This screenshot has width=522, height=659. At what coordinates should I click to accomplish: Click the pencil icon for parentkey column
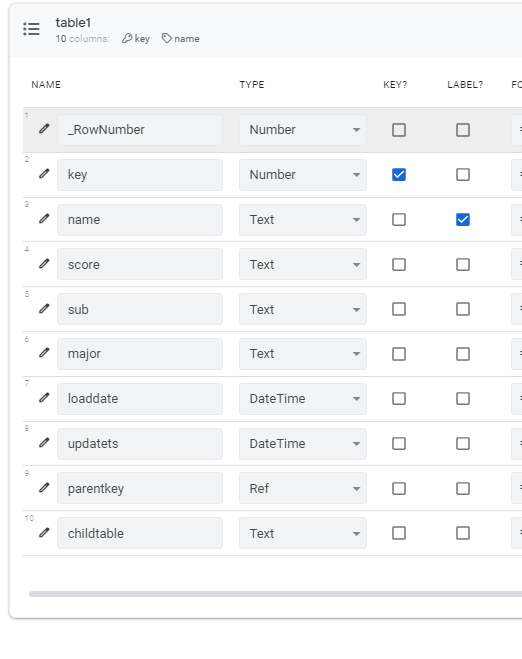(x=44, y=488)
